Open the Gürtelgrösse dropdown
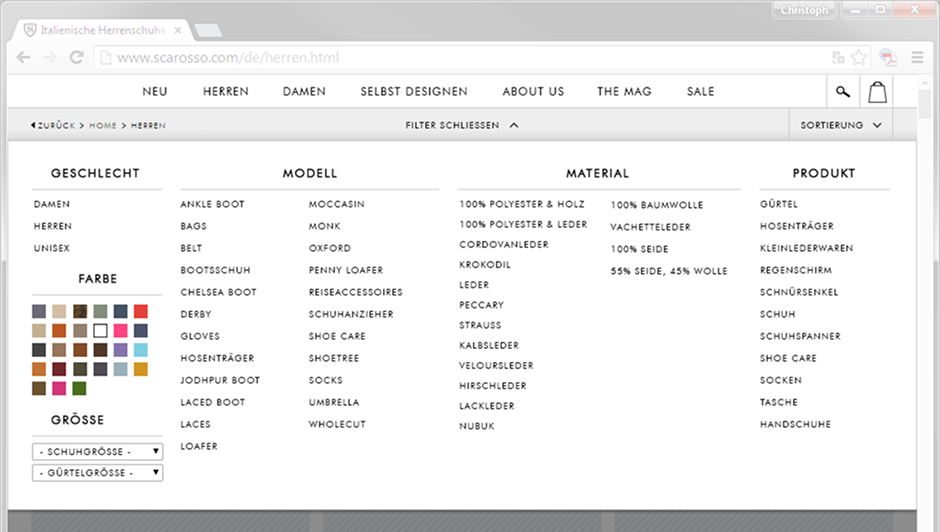The width and height of the screenshot is (940, 532). click(97, 473)
